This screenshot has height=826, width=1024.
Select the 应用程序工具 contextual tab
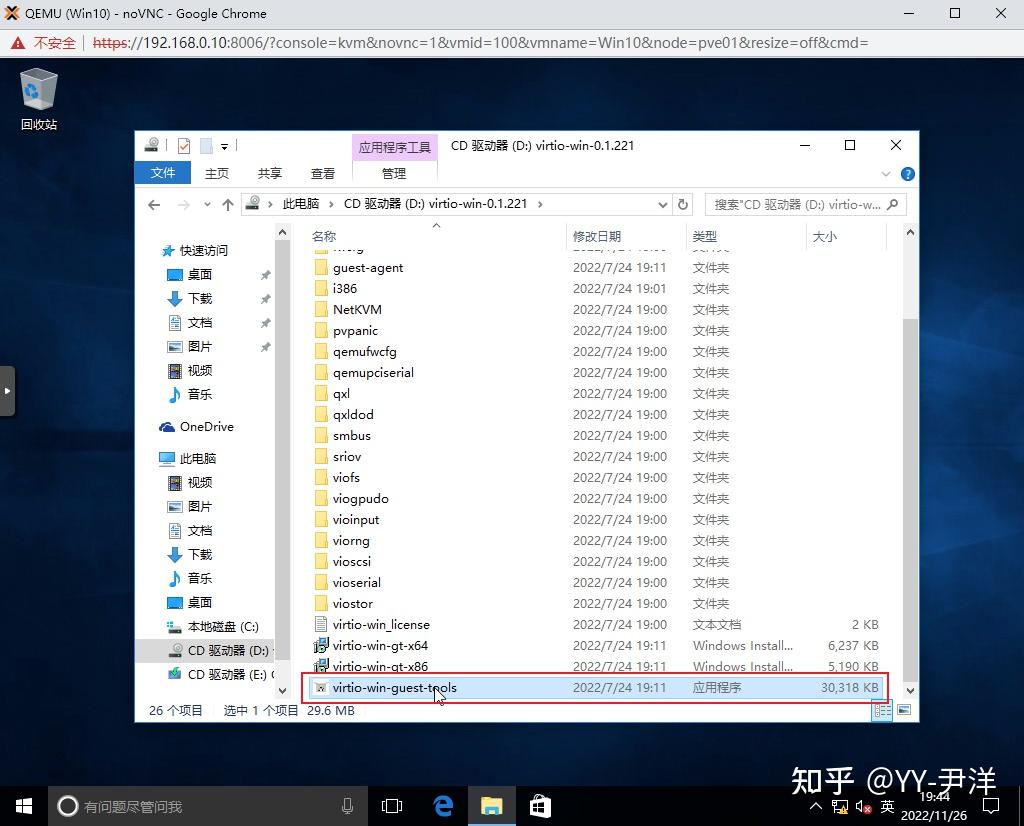394,147
